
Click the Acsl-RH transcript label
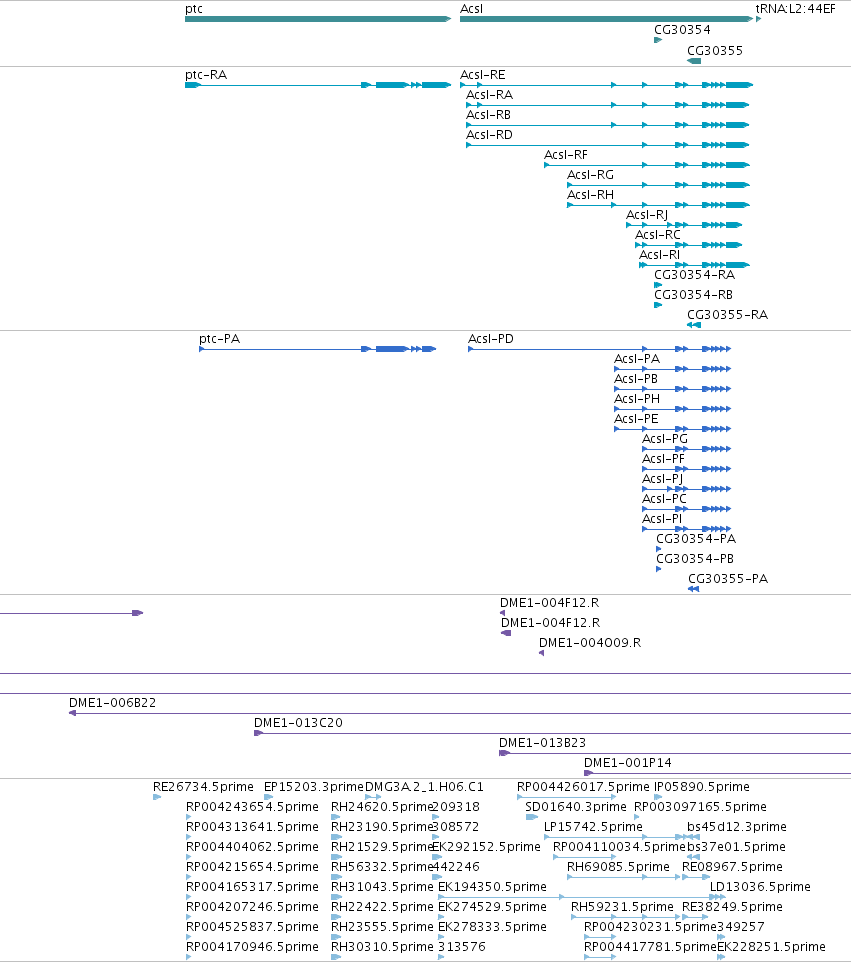(x=590, y=194)
